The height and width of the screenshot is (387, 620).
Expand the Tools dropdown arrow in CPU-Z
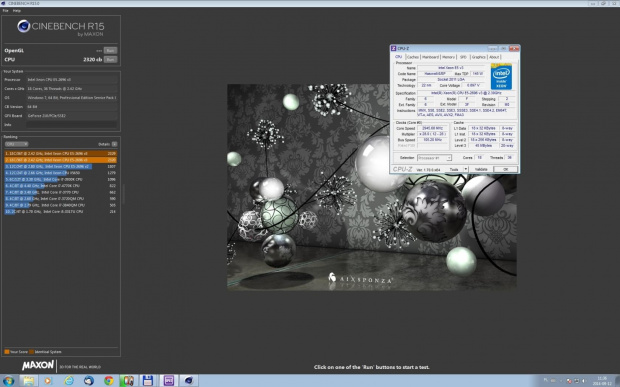tap(465, 169)
